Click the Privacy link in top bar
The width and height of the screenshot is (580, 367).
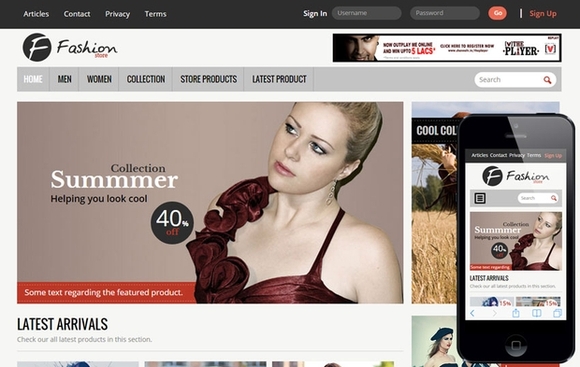click(117, 14)
